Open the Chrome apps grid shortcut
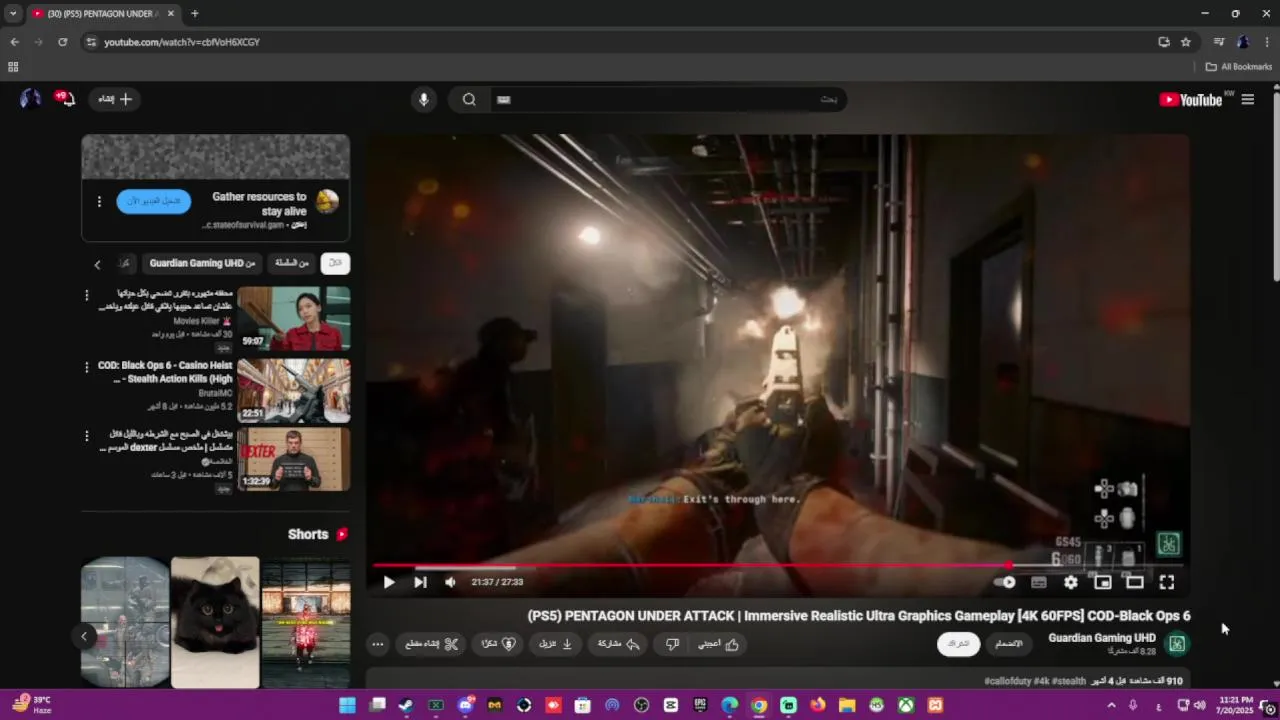This screenshot has height=720, width=1280. coord(13,67)
